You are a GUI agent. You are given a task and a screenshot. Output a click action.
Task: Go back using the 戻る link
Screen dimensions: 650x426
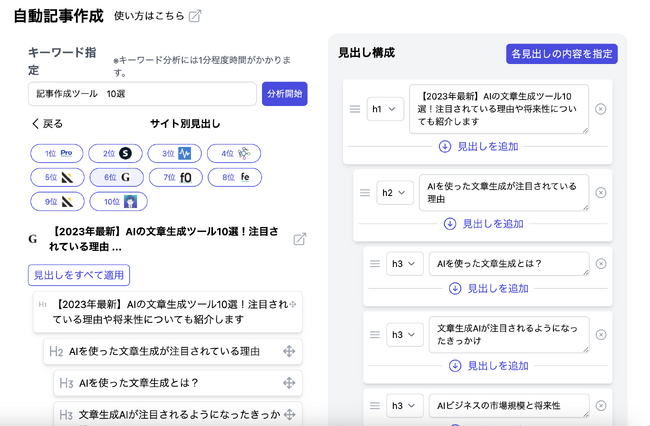tap(47, 124)
